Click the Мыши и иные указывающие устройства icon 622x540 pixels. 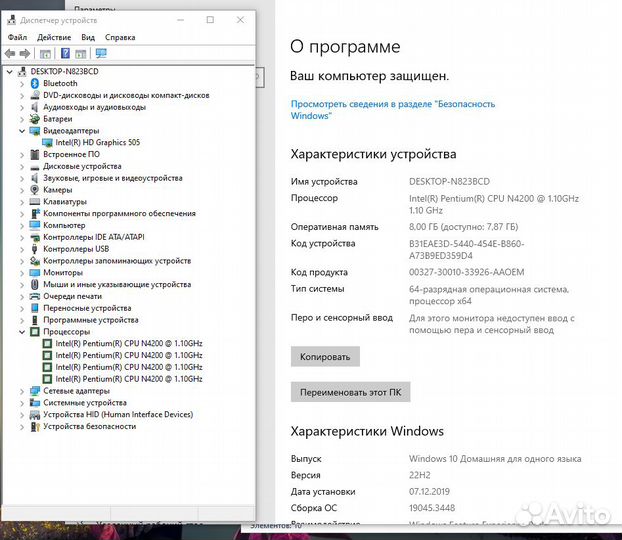[x=35, y=284]
